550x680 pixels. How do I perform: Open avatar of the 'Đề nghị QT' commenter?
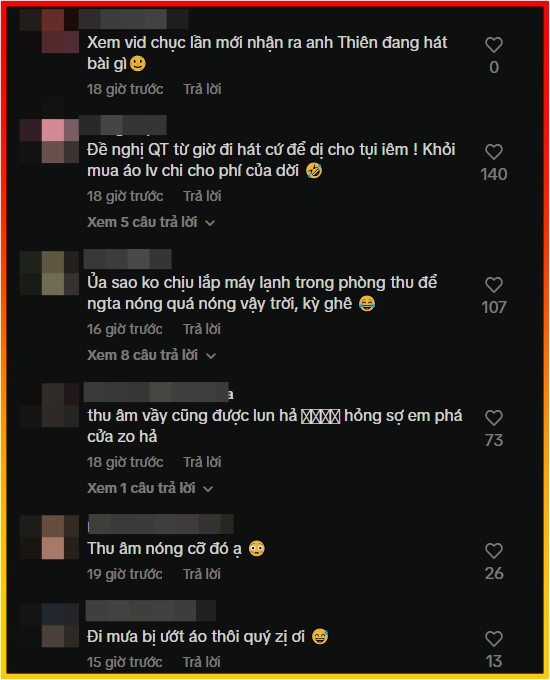pyautogui.click(x=49, y=141)
